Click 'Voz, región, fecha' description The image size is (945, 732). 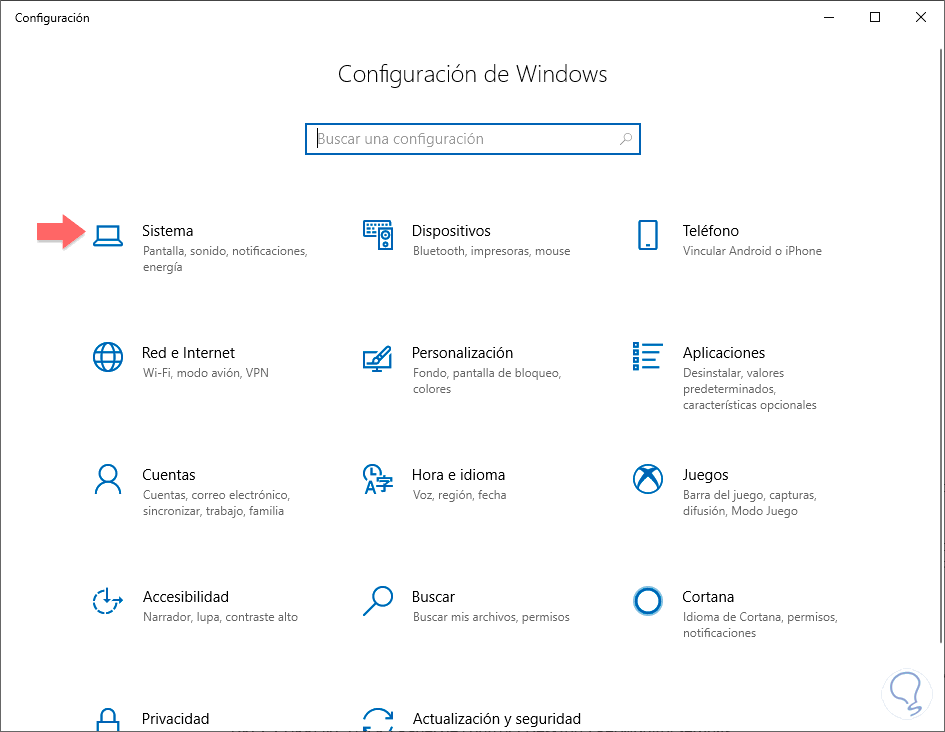(x=459, y=495)
